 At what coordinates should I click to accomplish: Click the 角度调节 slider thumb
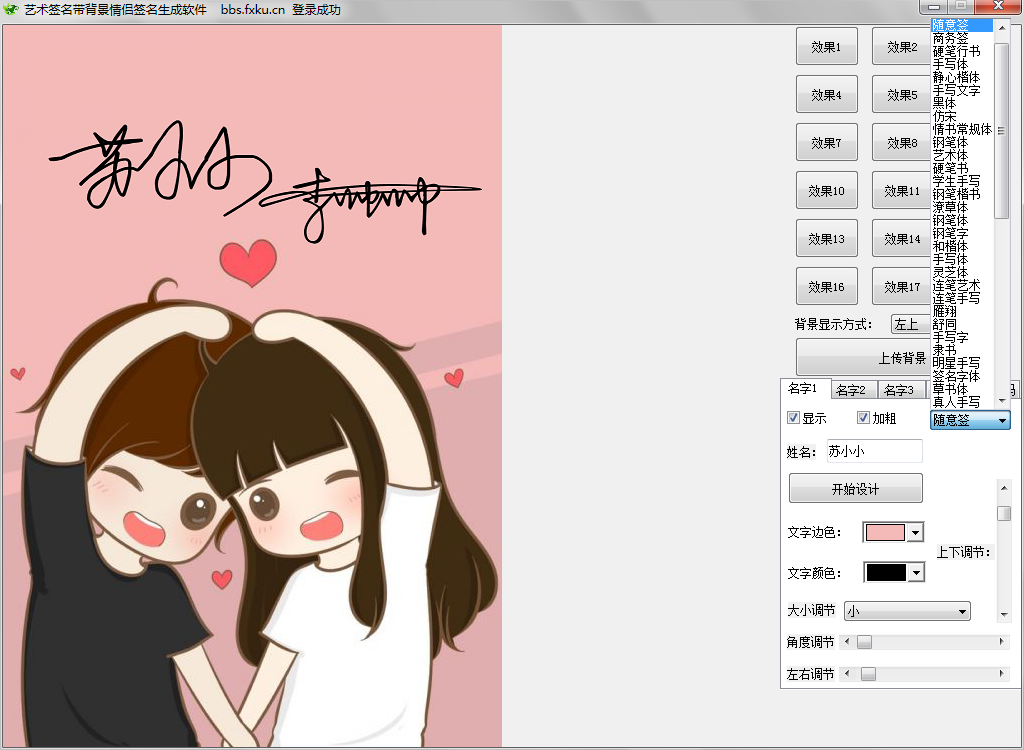tap(864, 642)
